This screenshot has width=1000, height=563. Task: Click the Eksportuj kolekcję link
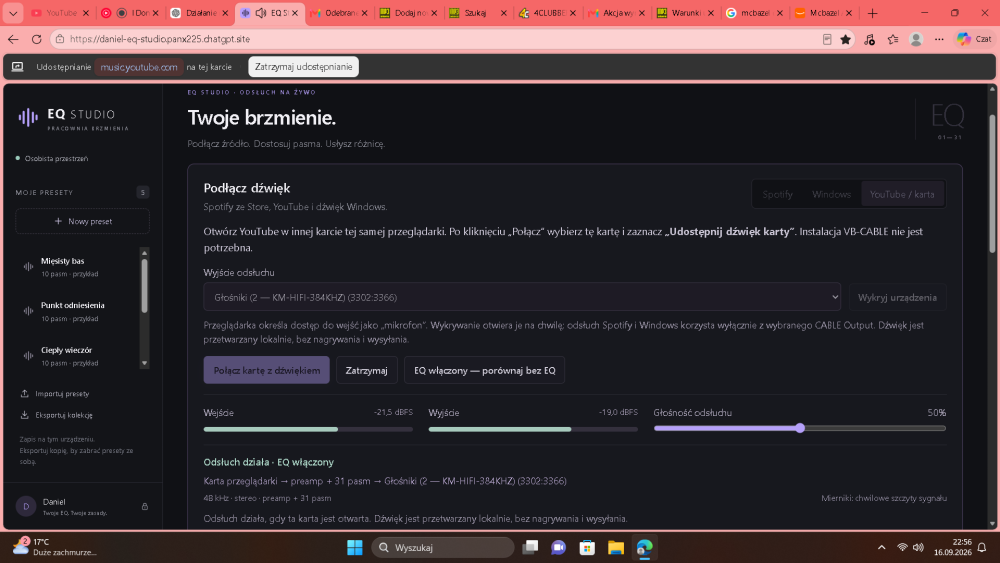tap(57, 415)
